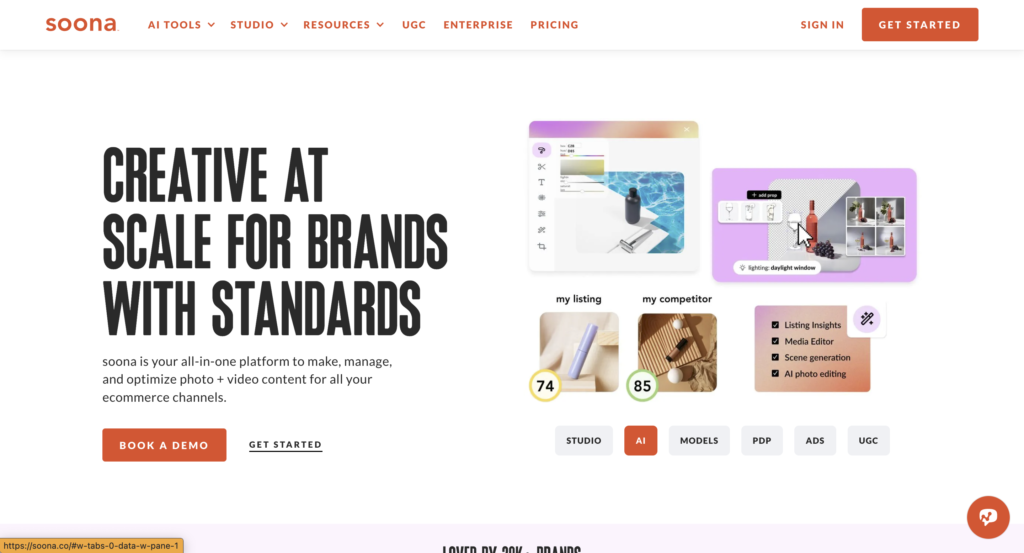Switch to the Models tab
Viewport: 1024px width, 553px height.
tap(699, 441)
